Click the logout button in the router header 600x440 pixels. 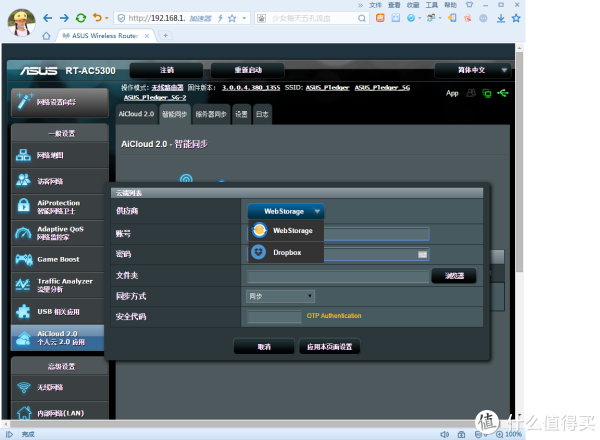166,70
